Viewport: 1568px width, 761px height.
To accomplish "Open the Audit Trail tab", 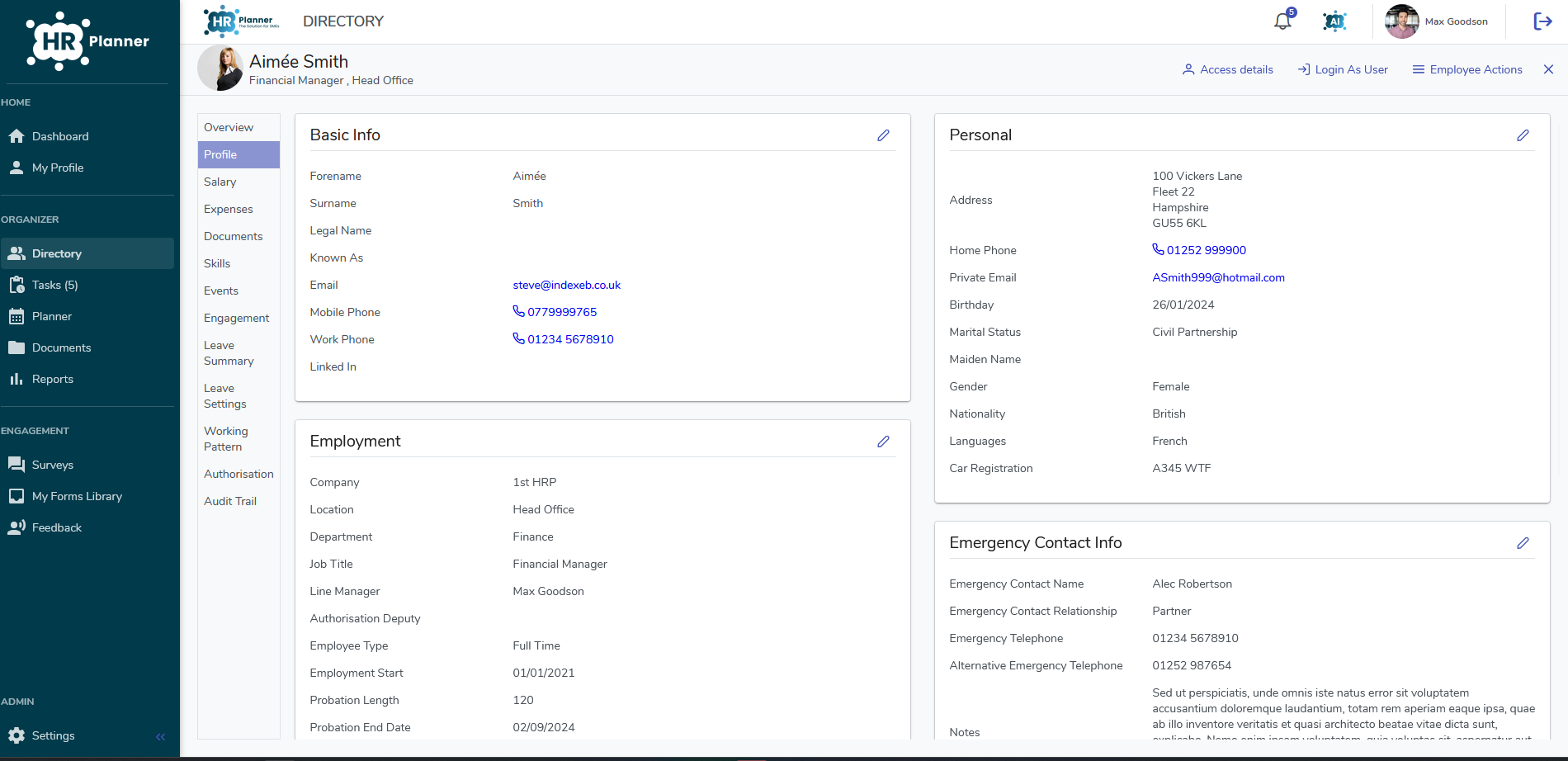I will point(230,501).
